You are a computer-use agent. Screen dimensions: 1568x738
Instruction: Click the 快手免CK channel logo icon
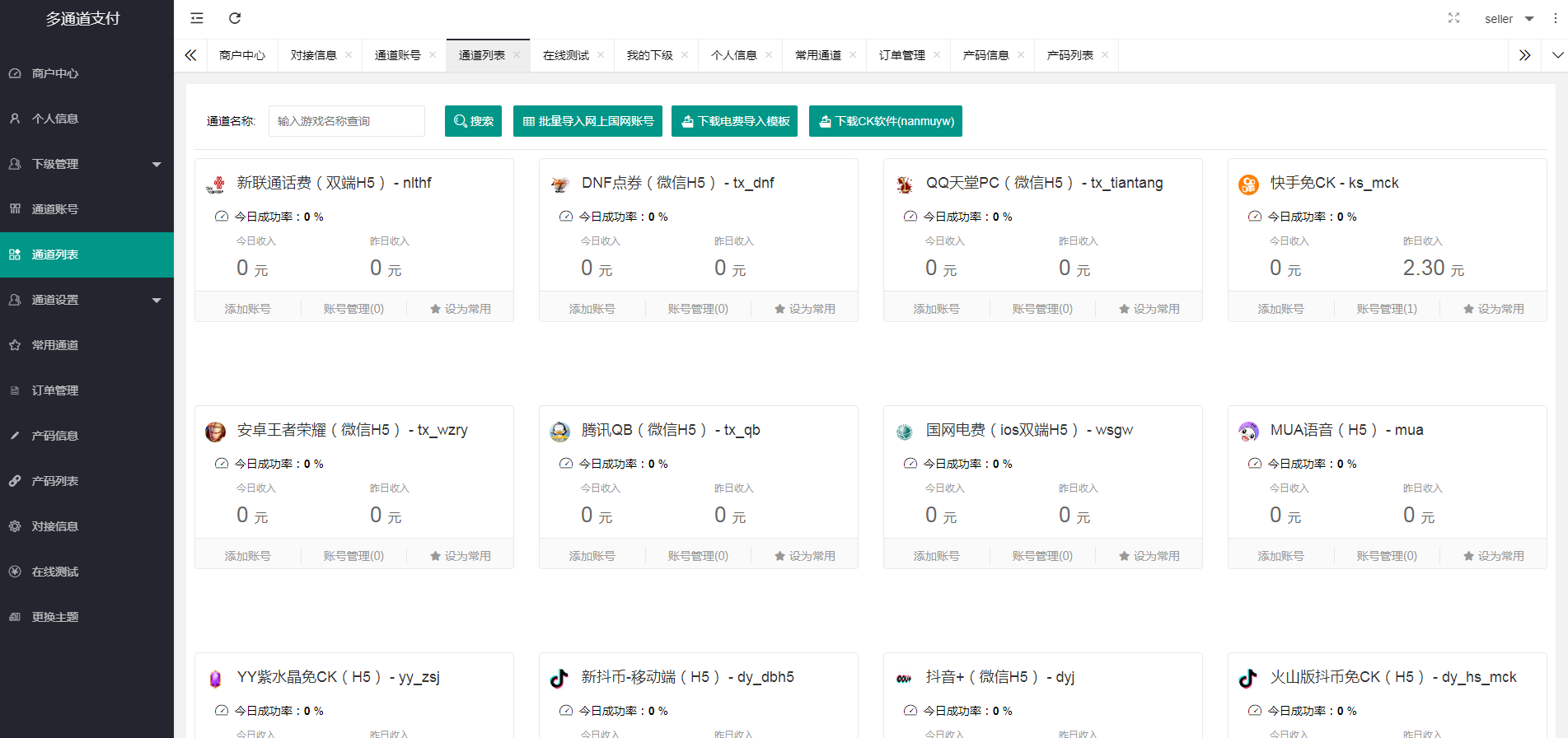pos(1248,184)
